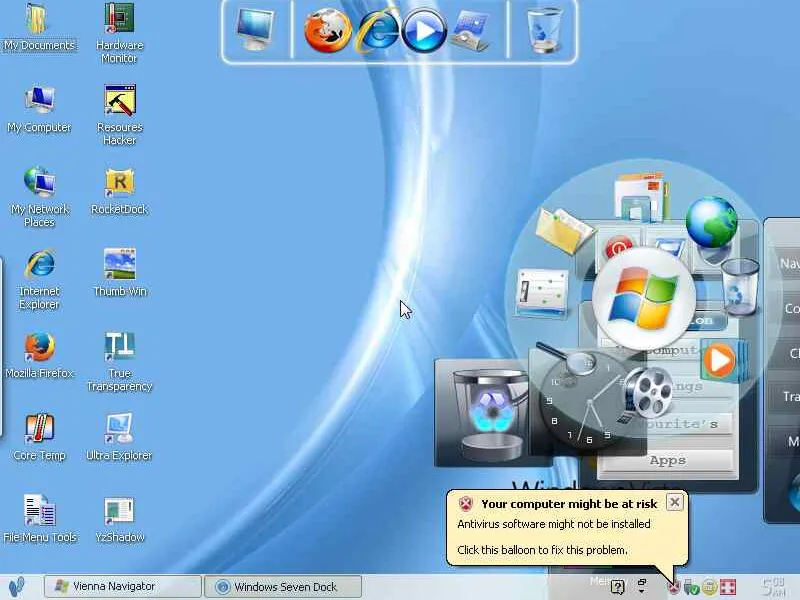
Task: Click 'Your computer might be at risk' balloon title
Action: point(569,504)
